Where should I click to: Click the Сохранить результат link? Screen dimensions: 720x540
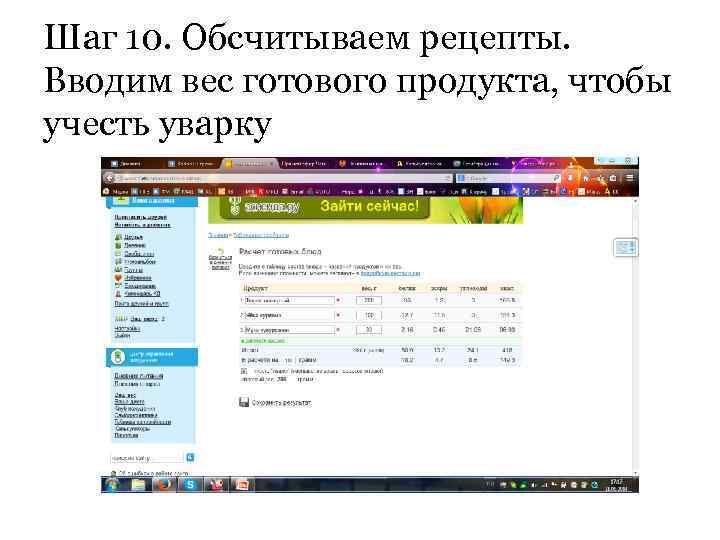click(x=281, y=403)
